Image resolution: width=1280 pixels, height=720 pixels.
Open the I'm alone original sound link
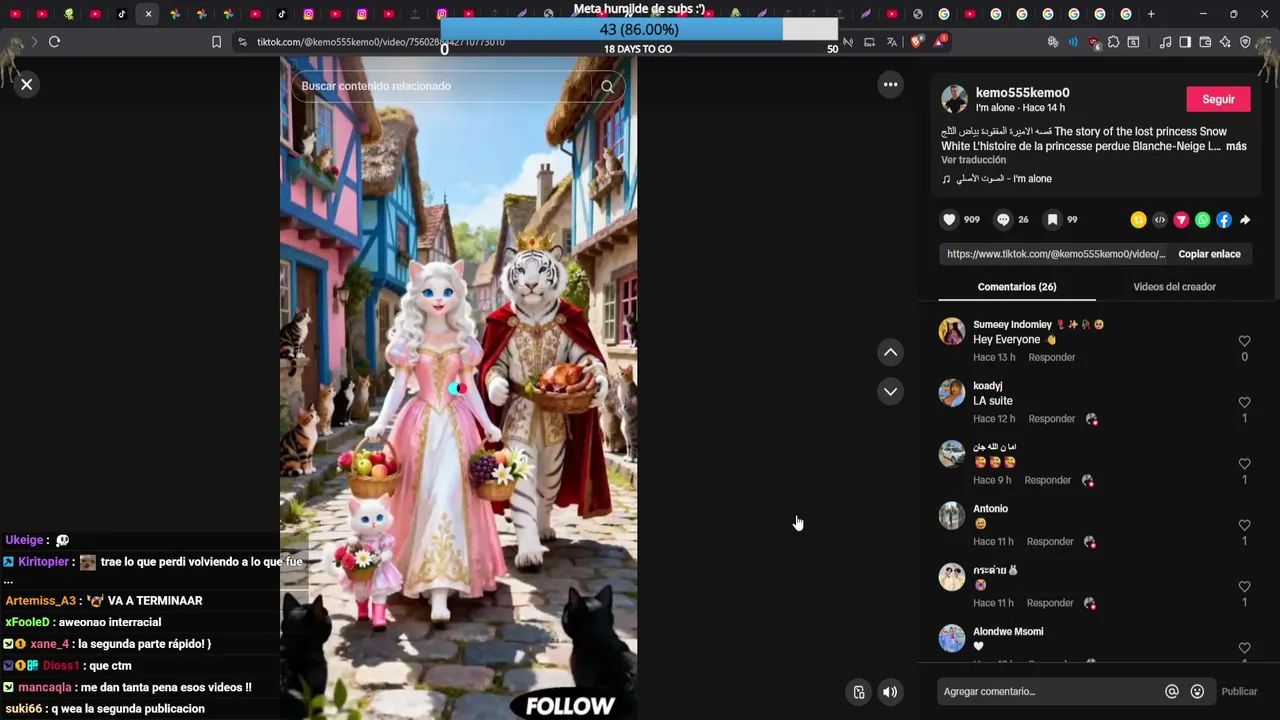tap(997, 179)
